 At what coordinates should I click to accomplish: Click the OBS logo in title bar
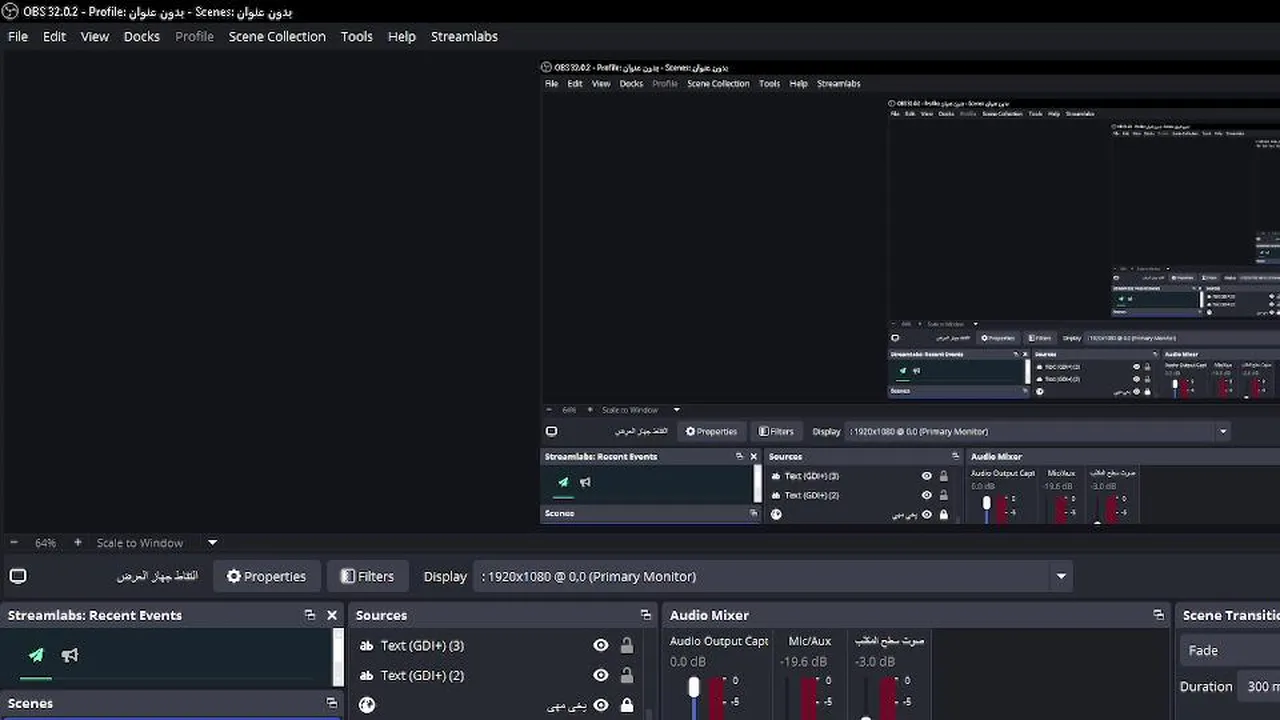point(11,11)
